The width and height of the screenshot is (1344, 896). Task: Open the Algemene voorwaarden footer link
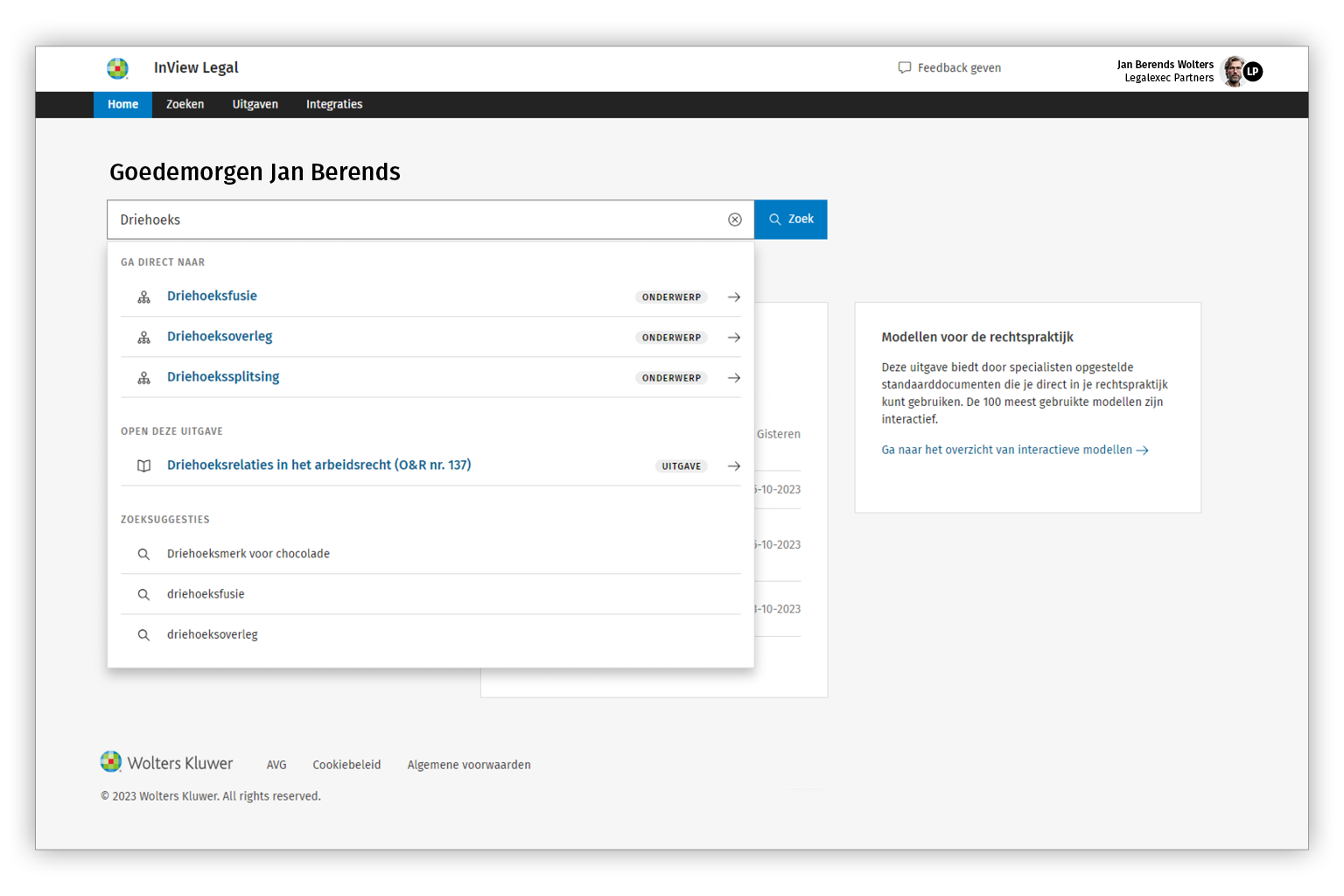[x=469, y=765]
